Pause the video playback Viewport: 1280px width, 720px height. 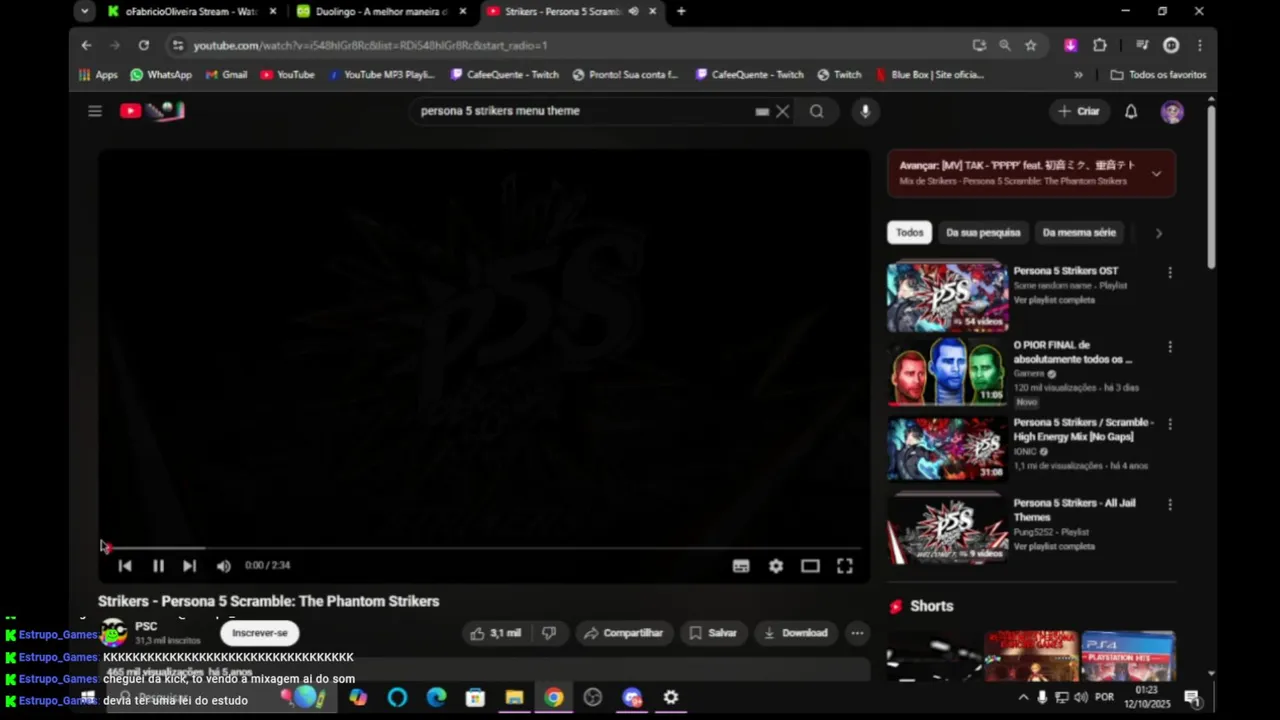click(158, 566)
